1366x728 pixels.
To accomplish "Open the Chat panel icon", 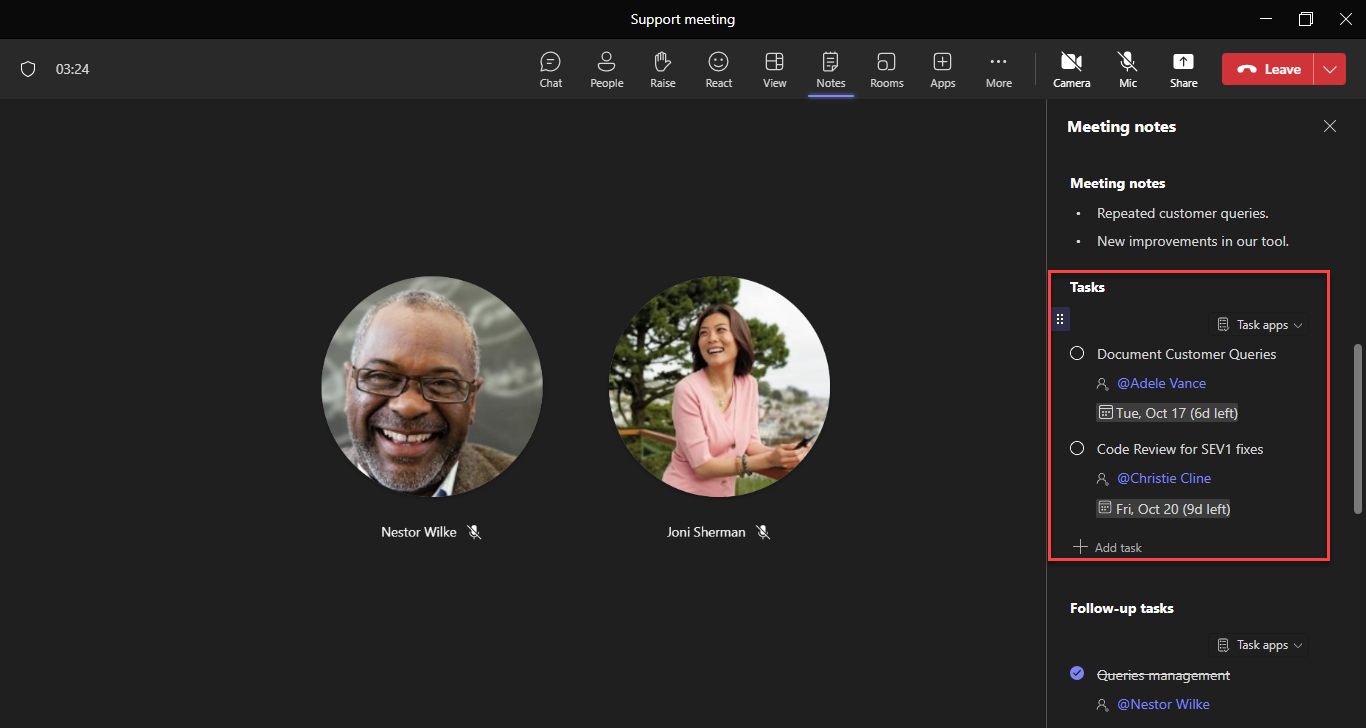I will pos(550,69).
